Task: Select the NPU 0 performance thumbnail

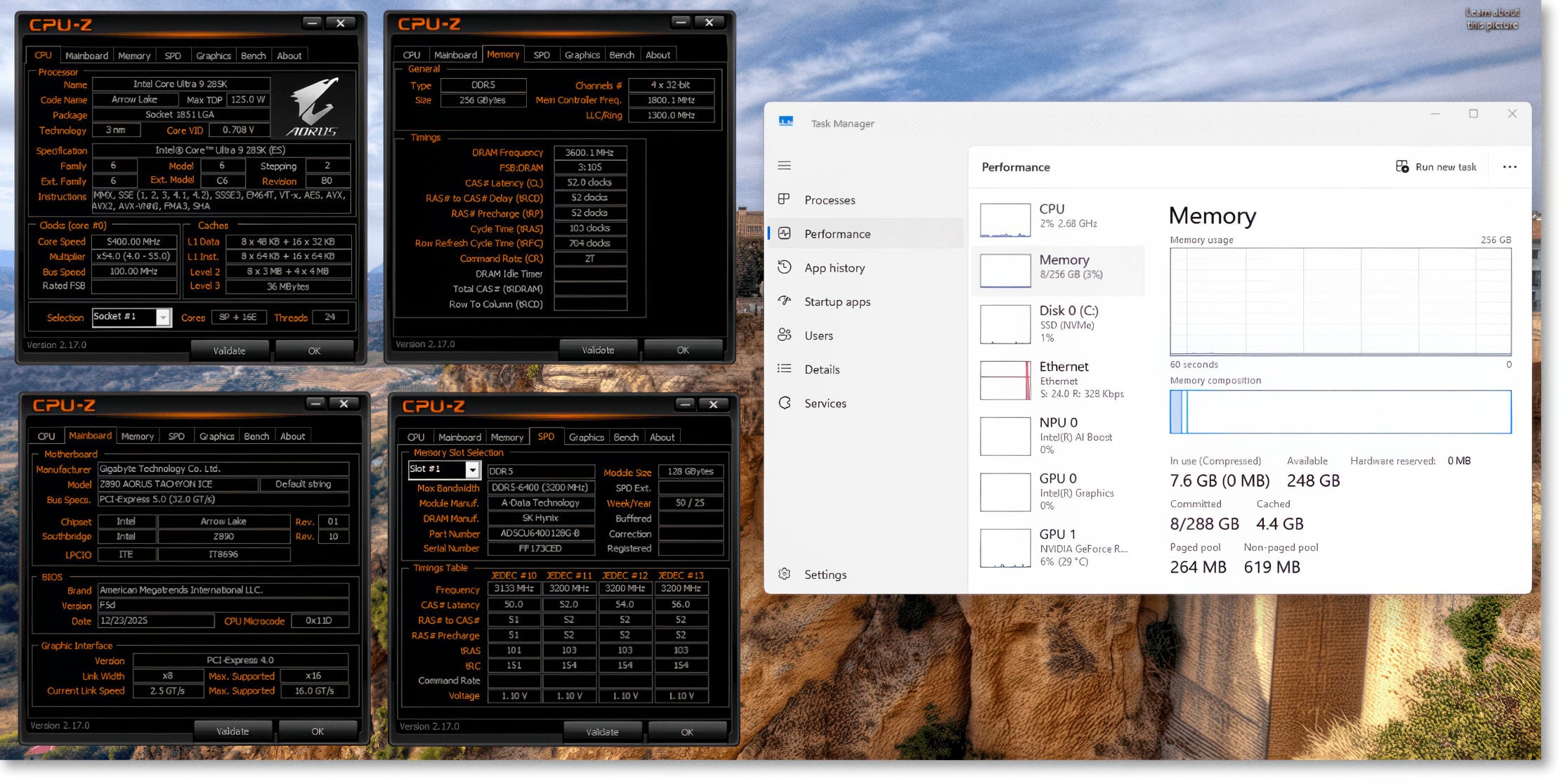Action: 1005,436
